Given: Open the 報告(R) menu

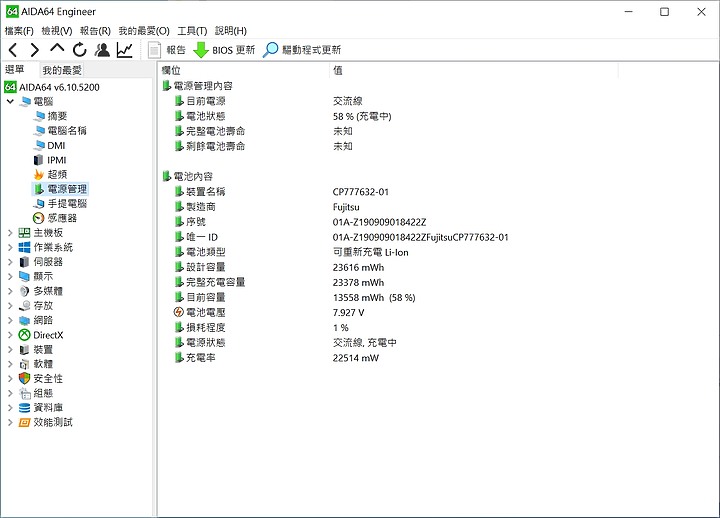Looking at the screenshot, I should tap(95, 31).
